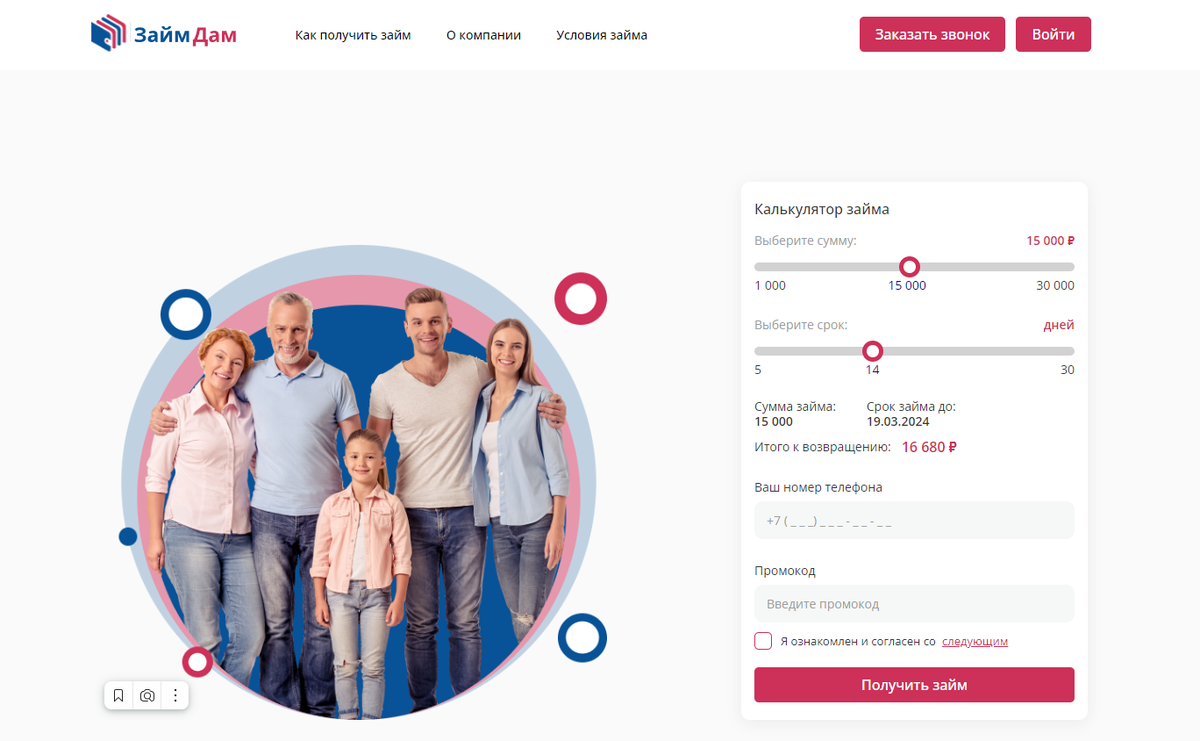Click the loan term slider handle
1200x741 pixels.
(x=873, y=351)
